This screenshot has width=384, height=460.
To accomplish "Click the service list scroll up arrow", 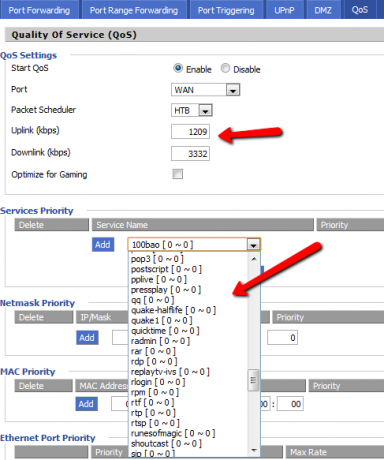I will [254, 259].
